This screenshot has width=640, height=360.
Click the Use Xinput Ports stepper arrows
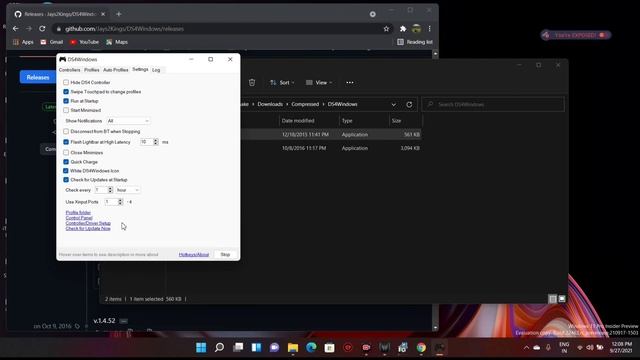pos(120,202)
